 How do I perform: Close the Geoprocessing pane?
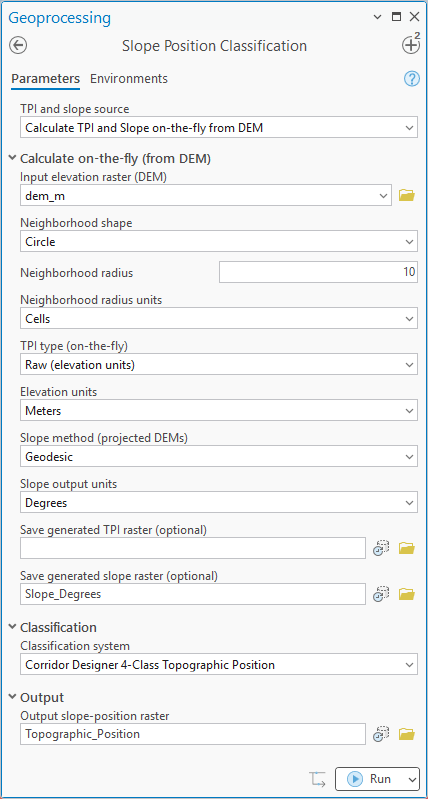click(x=414, y=17)
